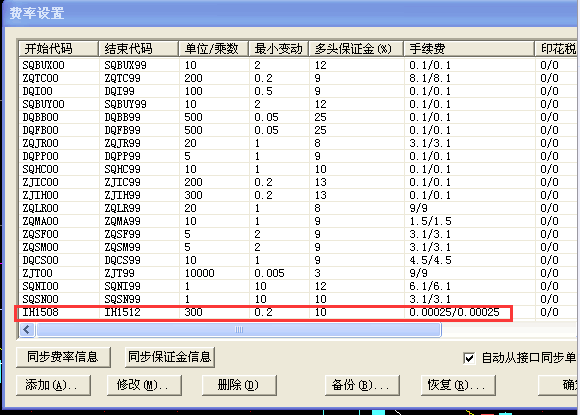The height and width of the screenshot is (415, 580).
Task: Select the ZQTC00 row
Action: click(298, 78)
